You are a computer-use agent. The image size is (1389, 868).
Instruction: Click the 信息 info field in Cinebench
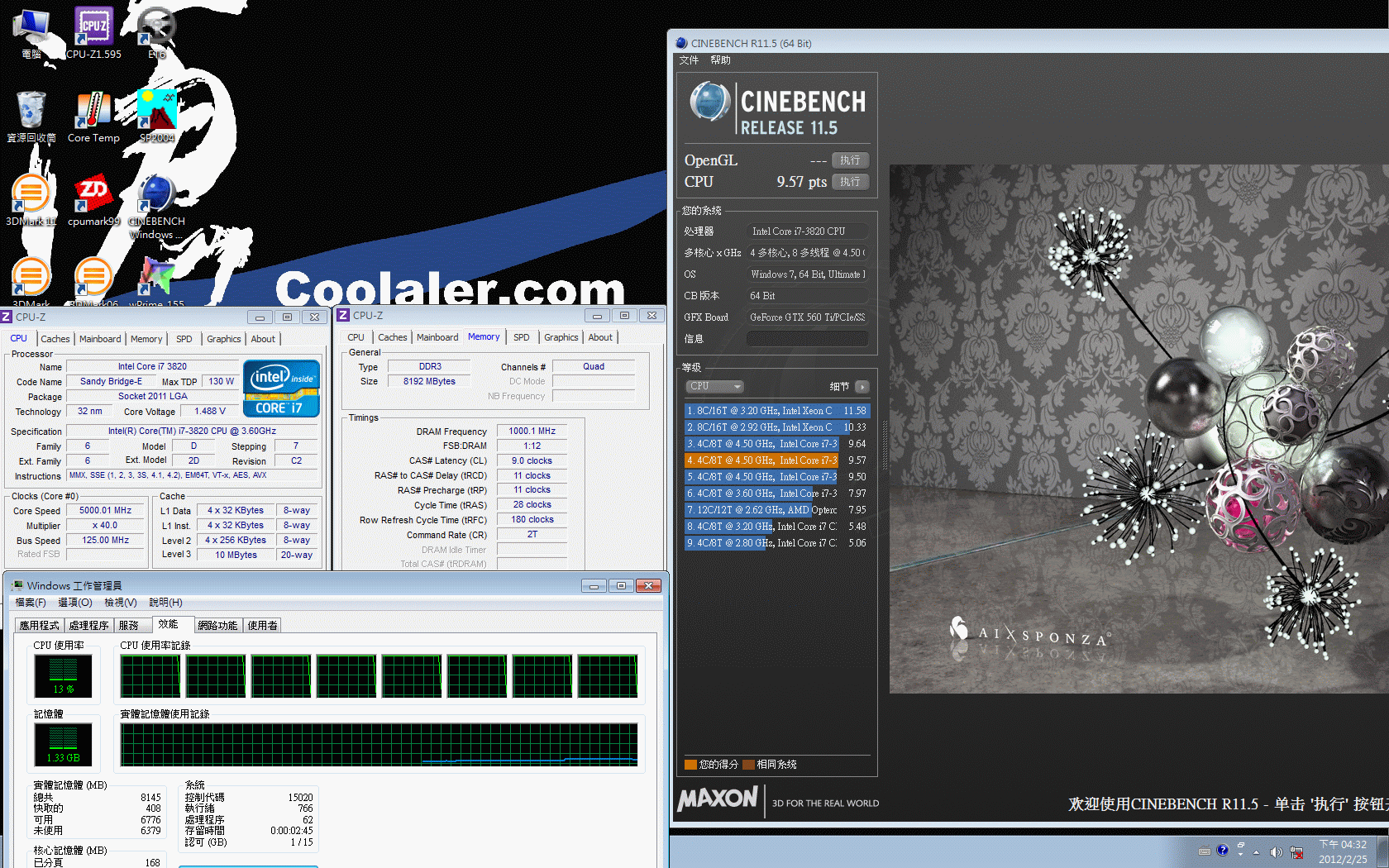[x=807, y=339]
